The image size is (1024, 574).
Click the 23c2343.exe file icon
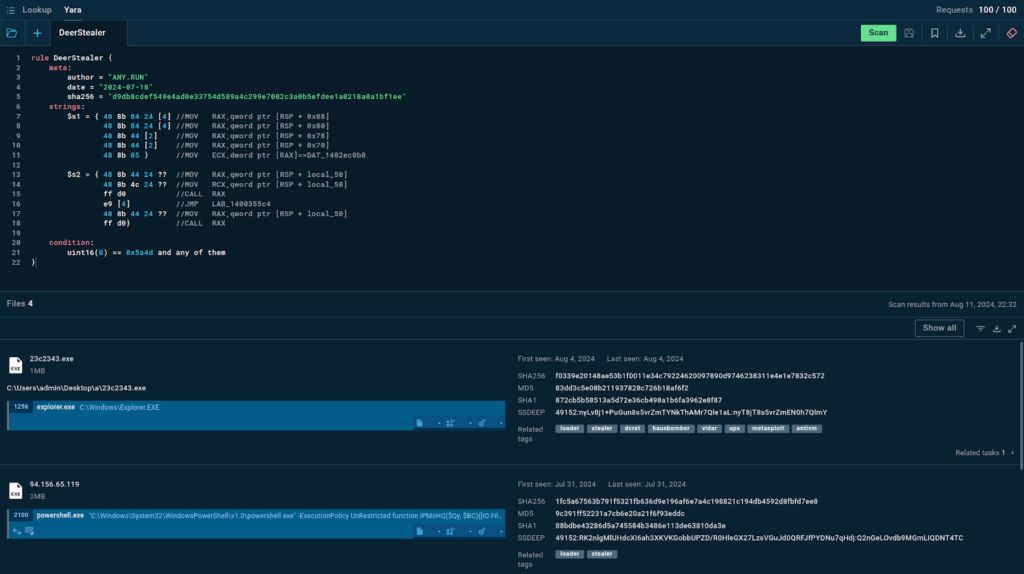15,365
